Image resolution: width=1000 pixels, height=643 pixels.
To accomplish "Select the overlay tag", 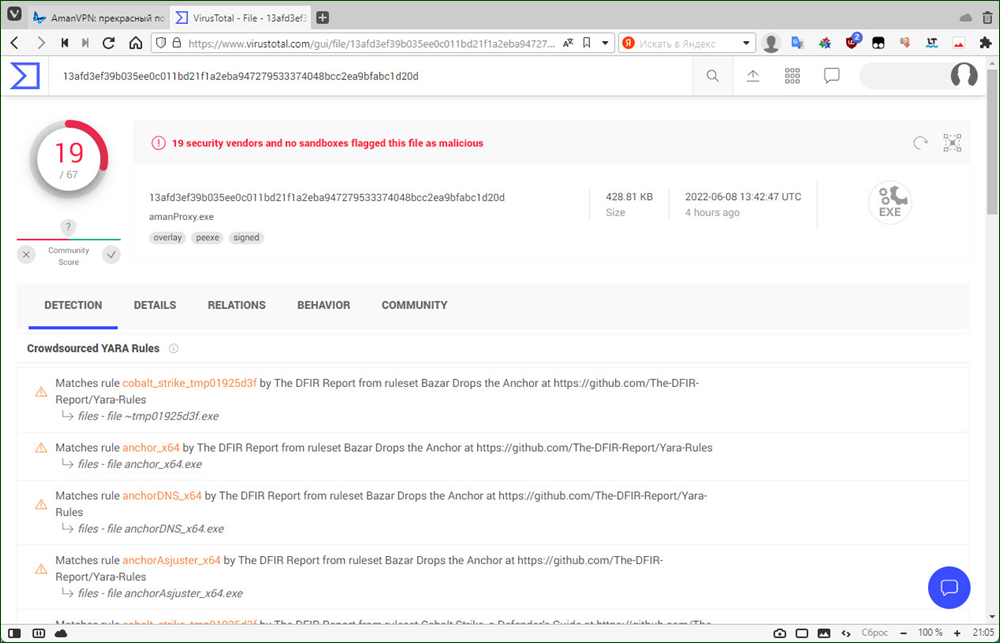I will (x=168, y=237).
